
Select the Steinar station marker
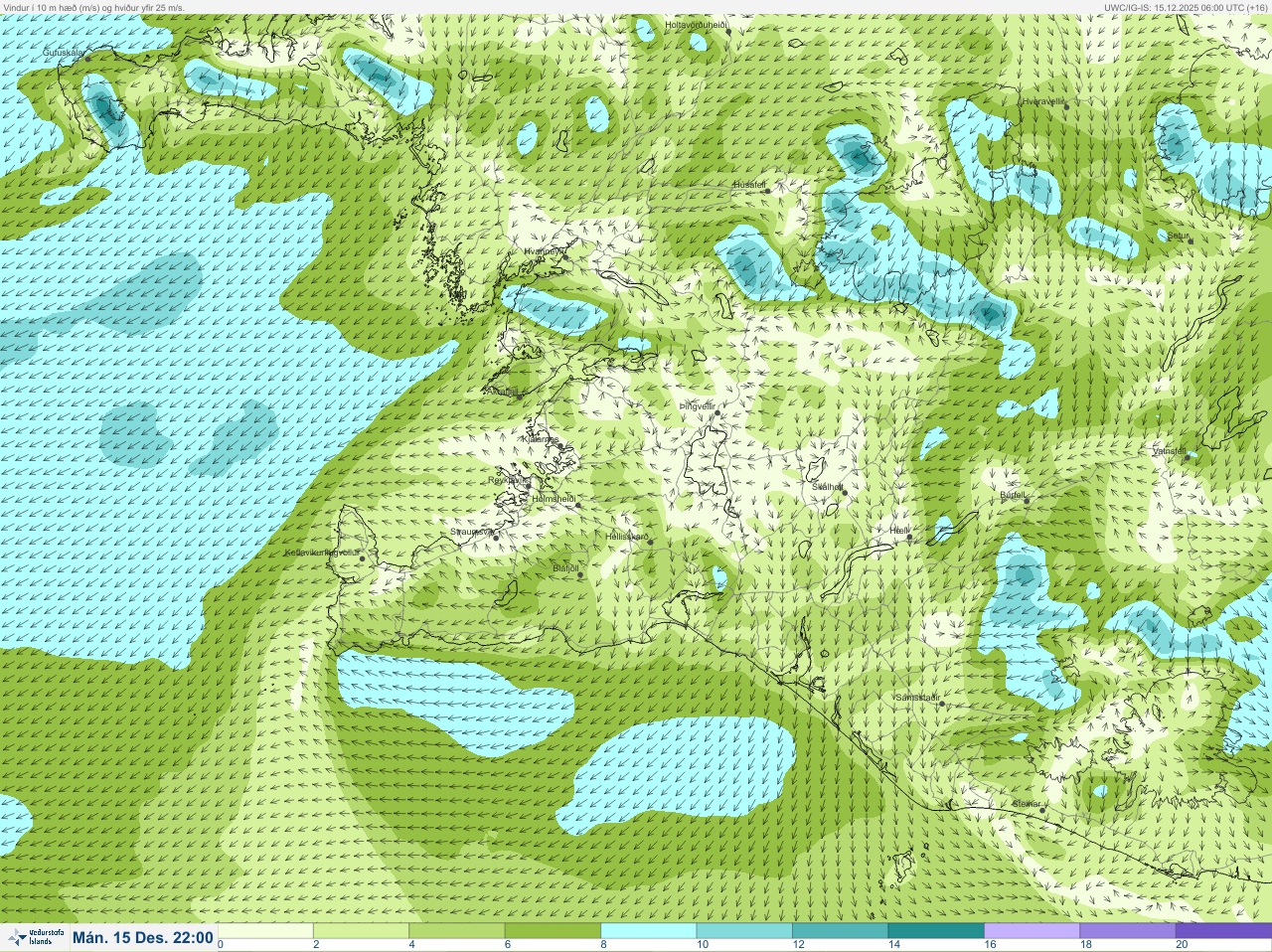click(1042, 810)
